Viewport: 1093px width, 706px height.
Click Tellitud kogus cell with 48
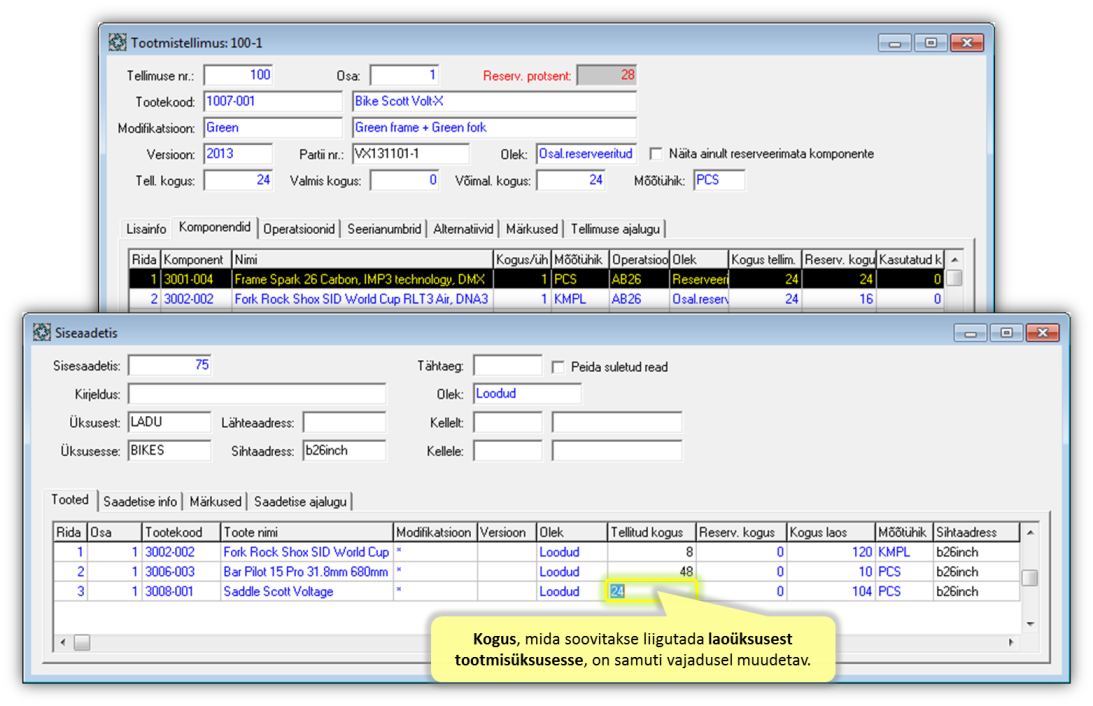click(651, 571)
